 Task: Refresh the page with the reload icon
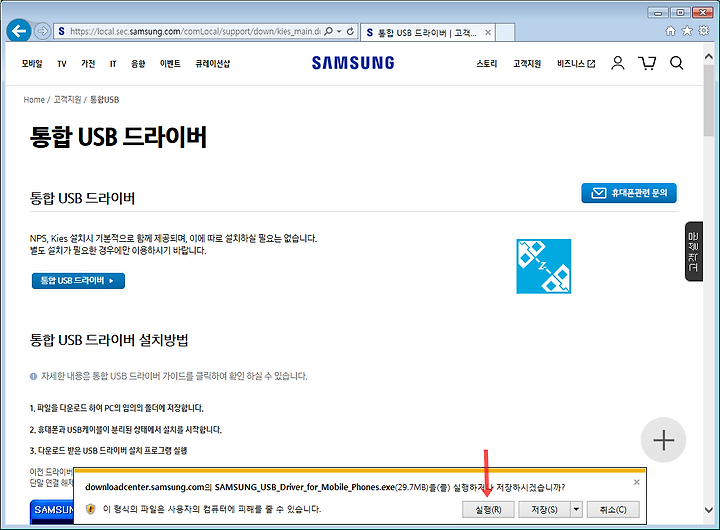tap(350, 31)
